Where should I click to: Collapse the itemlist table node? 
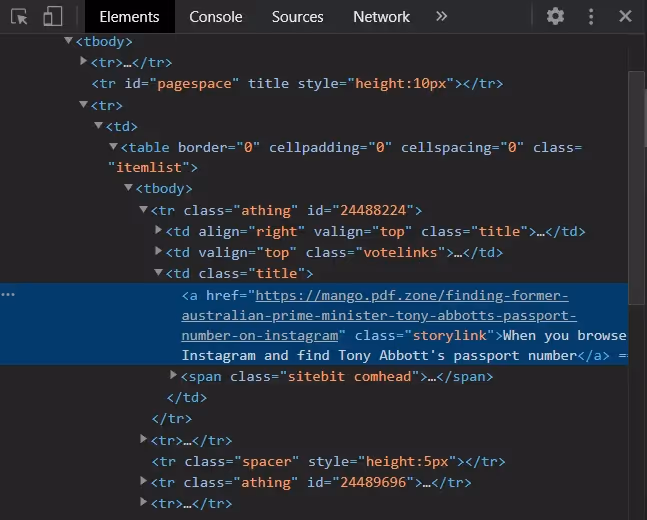[113, 146]
